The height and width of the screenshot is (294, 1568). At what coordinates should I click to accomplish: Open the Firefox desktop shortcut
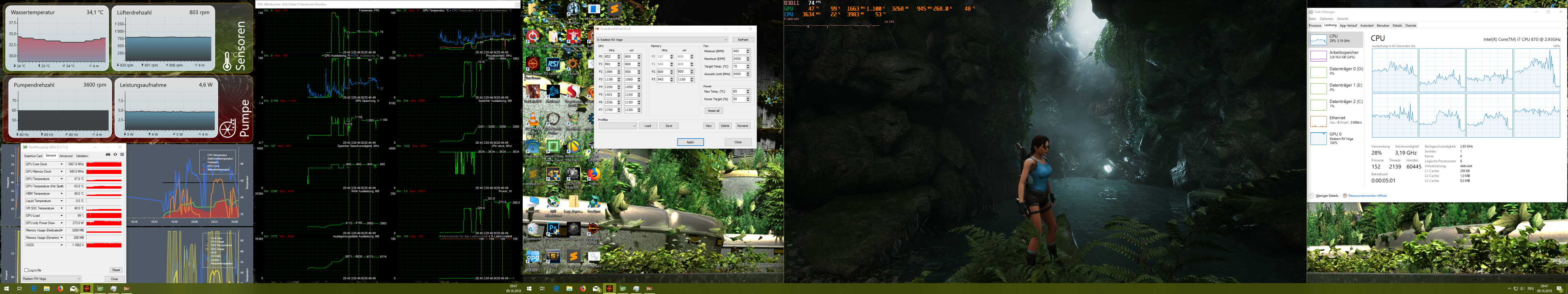(x=593, y=176)
